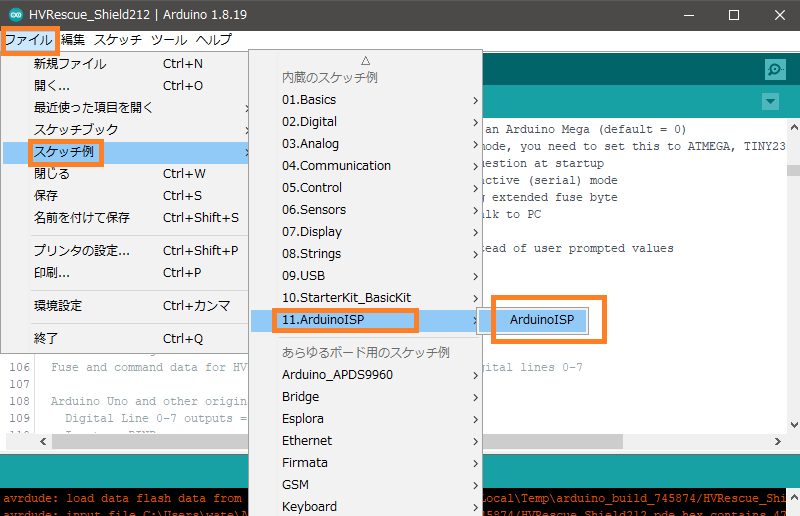Image resolution: width=800 pixels, height=516 pixels.
Task: Open the ヘルプ menu
Action: click(x=214, y=40)
